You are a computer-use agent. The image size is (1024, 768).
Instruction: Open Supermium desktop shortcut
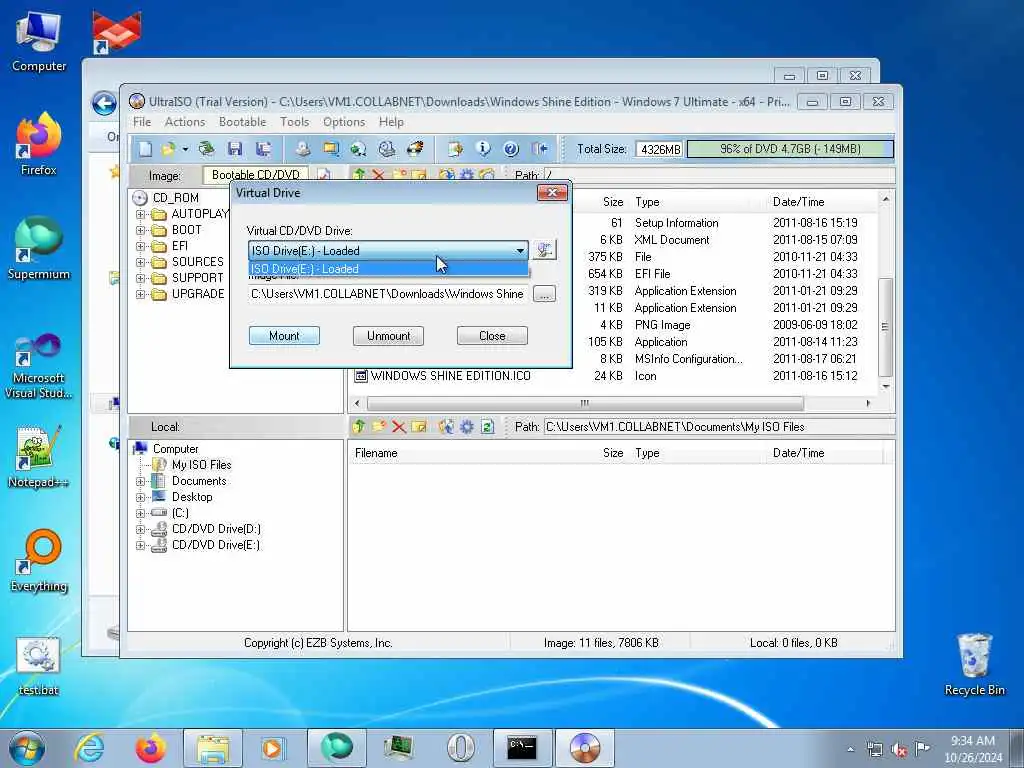(39, 248)
